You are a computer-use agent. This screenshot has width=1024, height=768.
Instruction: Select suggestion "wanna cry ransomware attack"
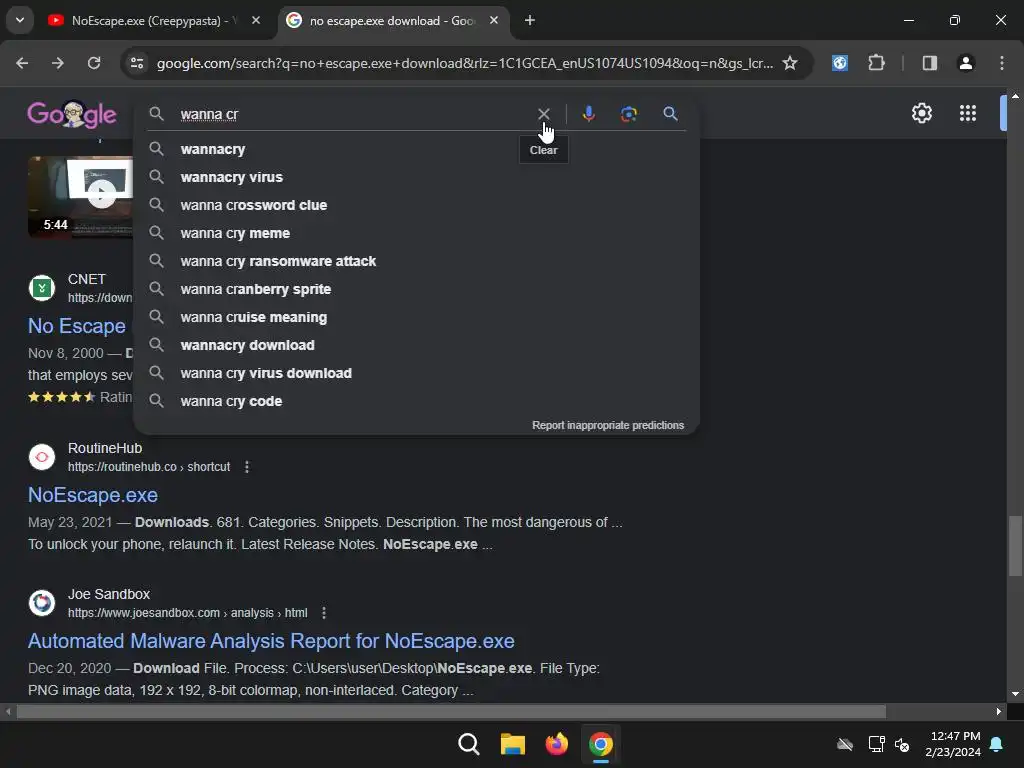(416, 261)
